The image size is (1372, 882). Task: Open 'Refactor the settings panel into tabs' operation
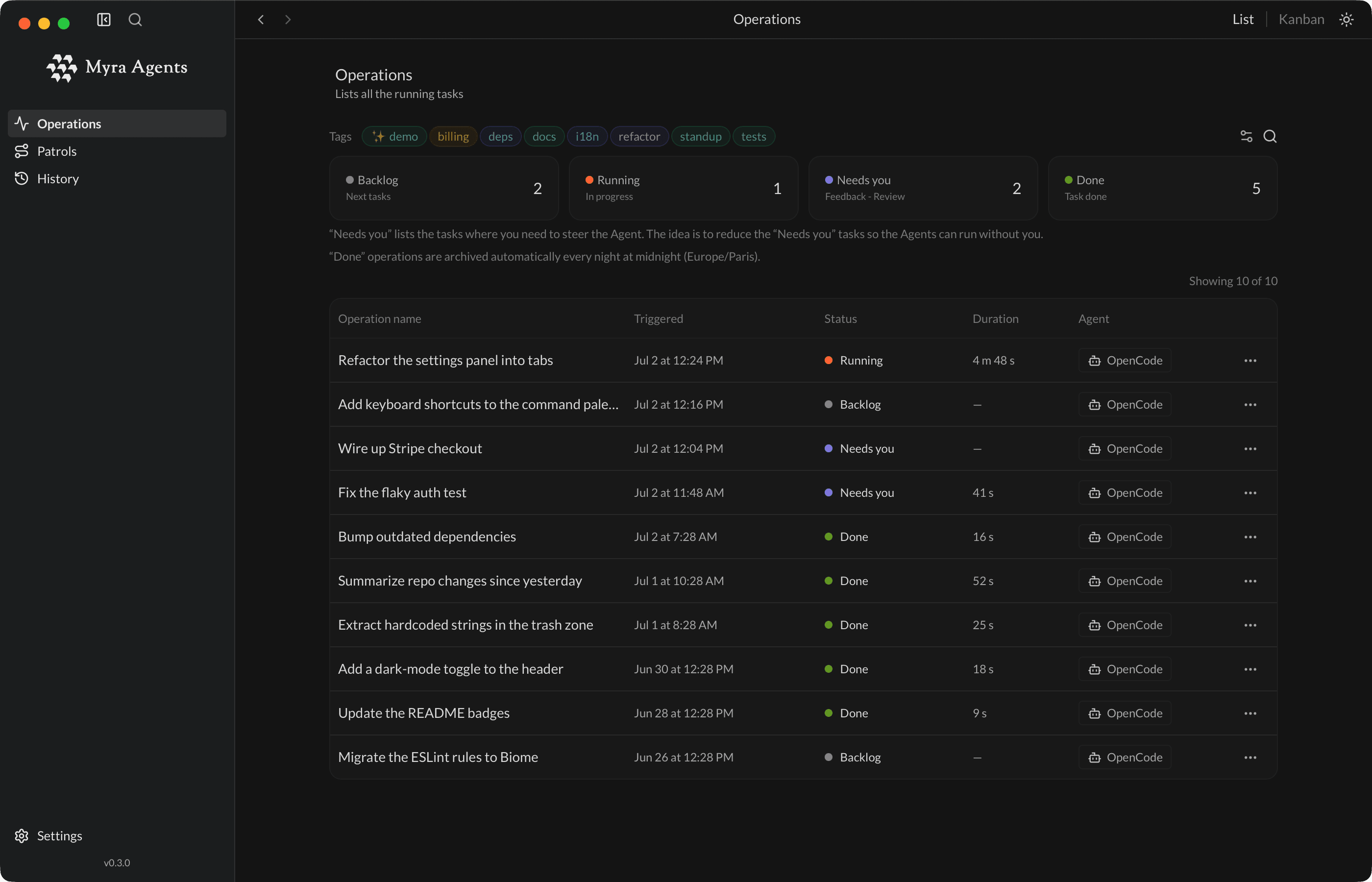(445, 360)
